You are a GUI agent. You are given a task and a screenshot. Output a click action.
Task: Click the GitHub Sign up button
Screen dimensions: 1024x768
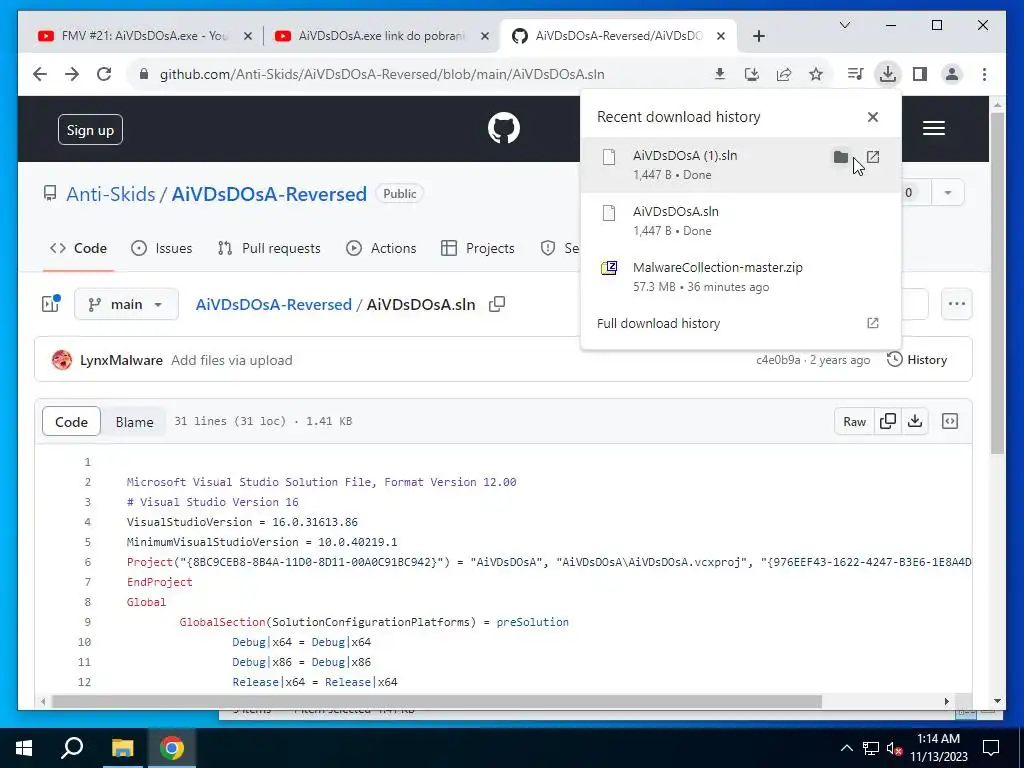pyautogui.click(x=90, y=130)
